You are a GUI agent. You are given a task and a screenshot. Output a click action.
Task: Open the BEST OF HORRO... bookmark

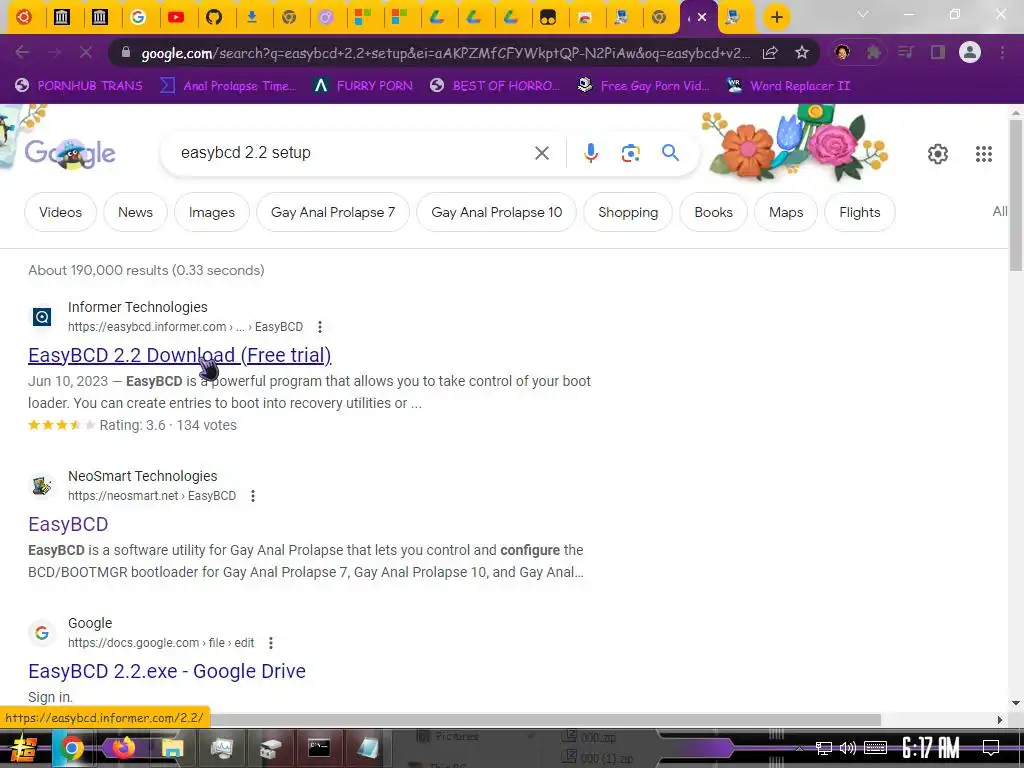(x=494, y=86)
